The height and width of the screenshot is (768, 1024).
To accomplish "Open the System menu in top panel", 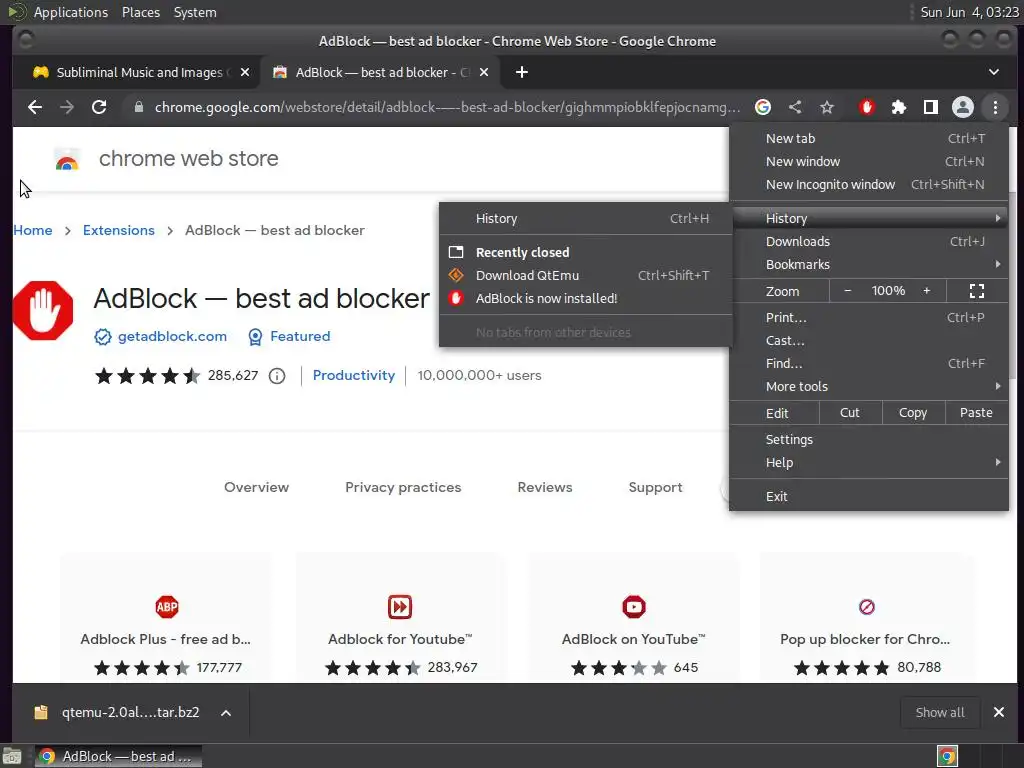I will 195,12.
